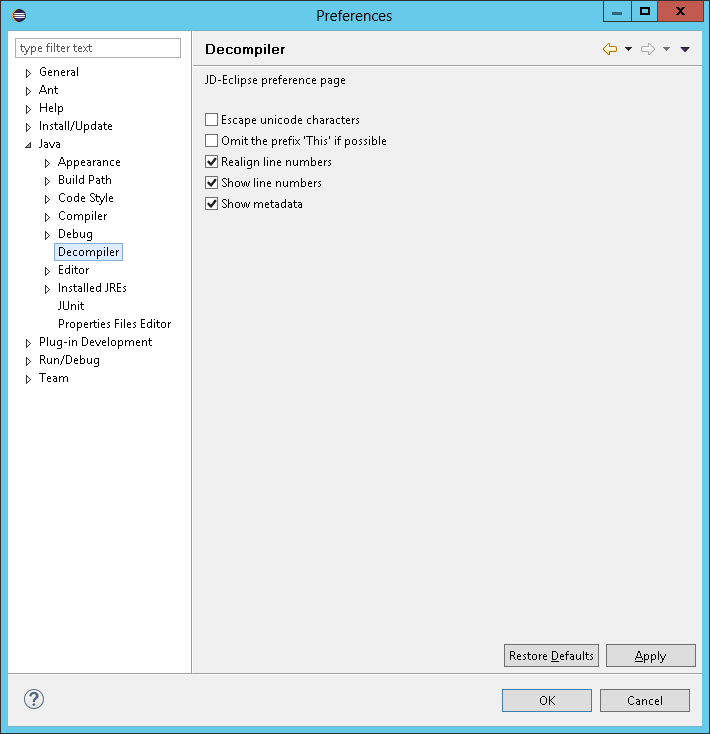Toggle the Show metadata checkbox

tap(211, 204)
